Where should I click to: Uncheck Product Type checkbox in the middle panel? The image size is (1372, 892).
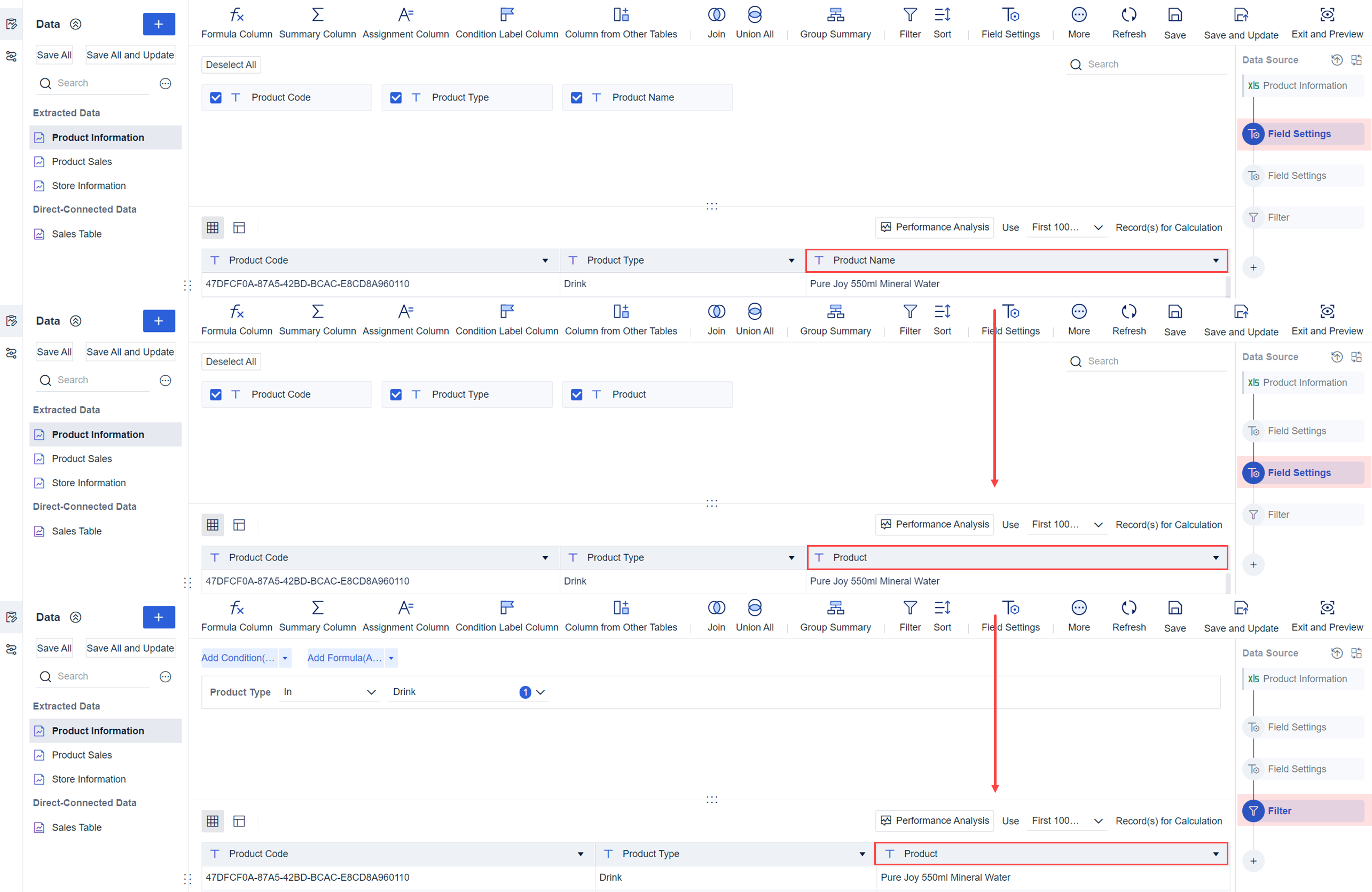pos(395,394)
